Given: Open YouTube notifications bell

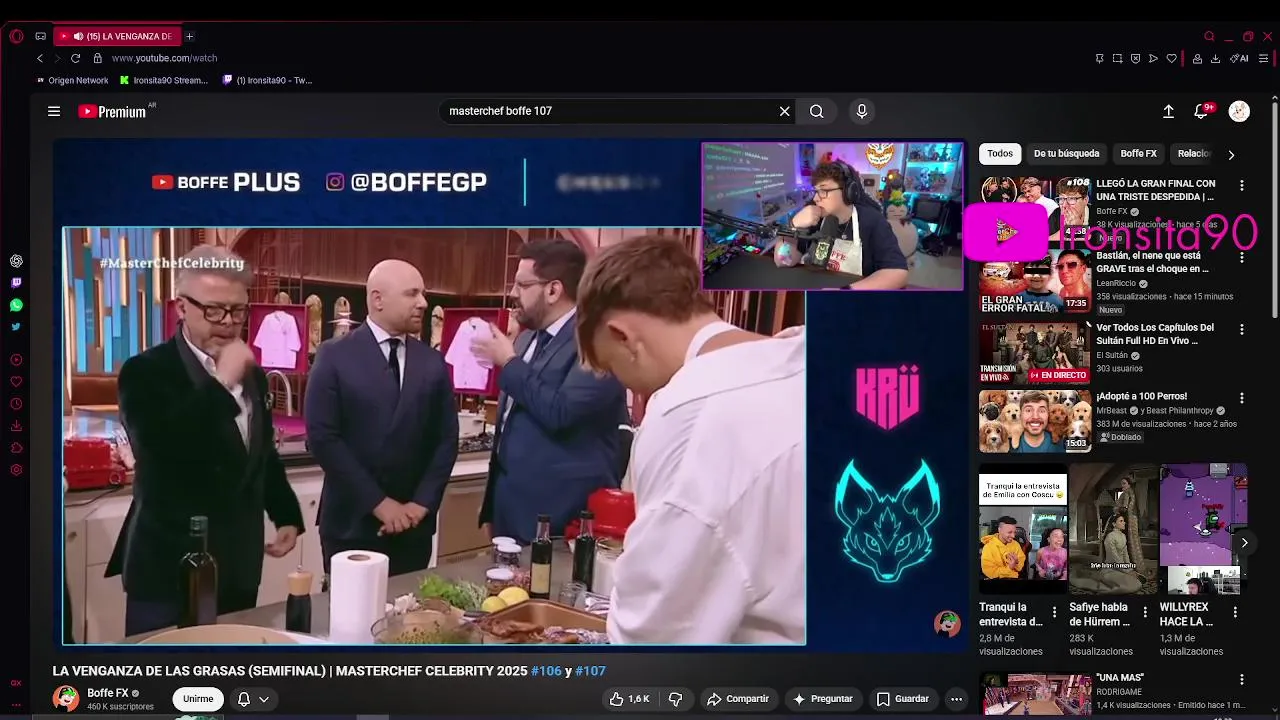Looking at the screenshot, I should 1202,111.
